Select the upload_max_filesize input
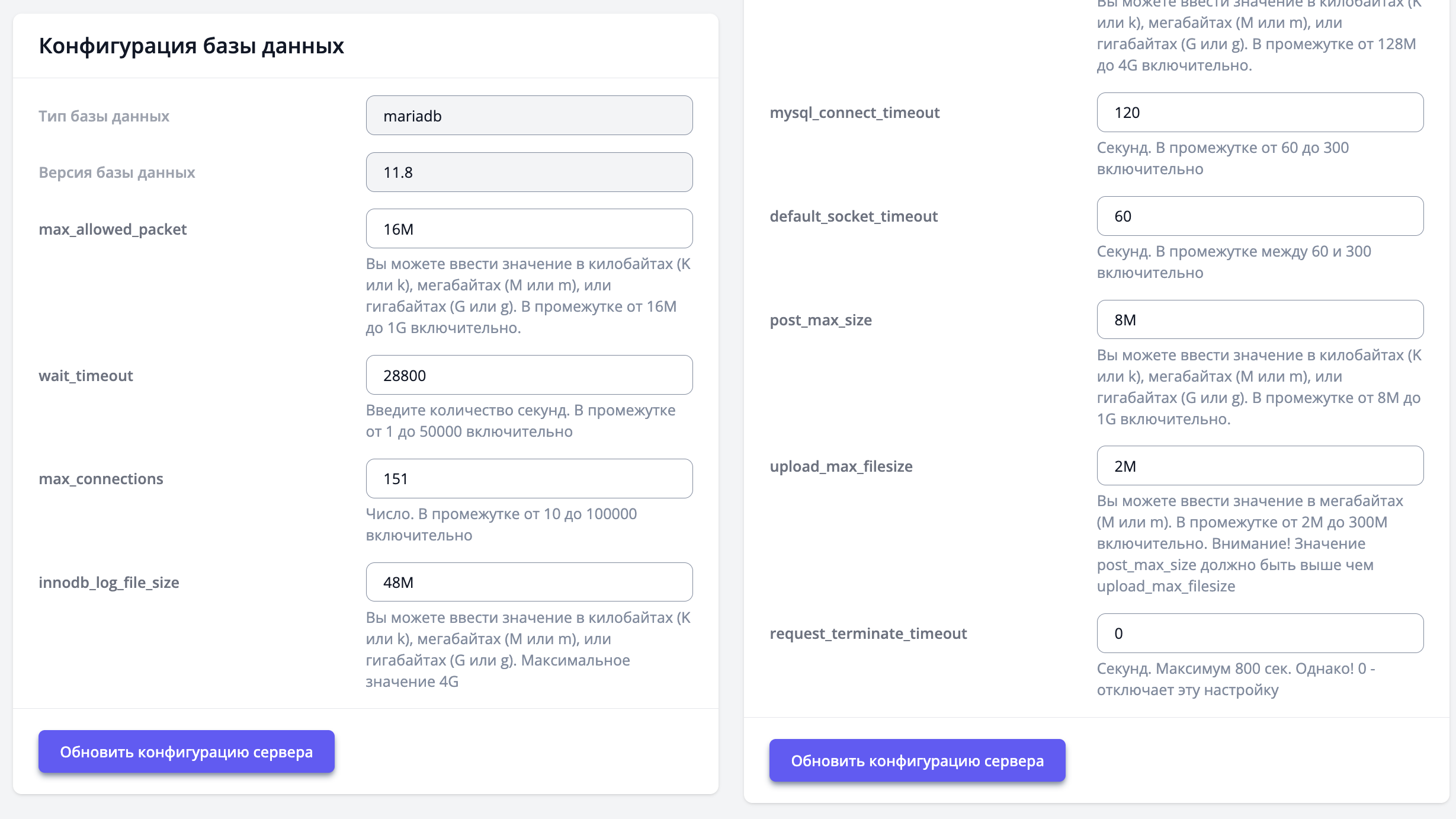Viewport: 1456px width, 819px height. (x=1259, y=466)
